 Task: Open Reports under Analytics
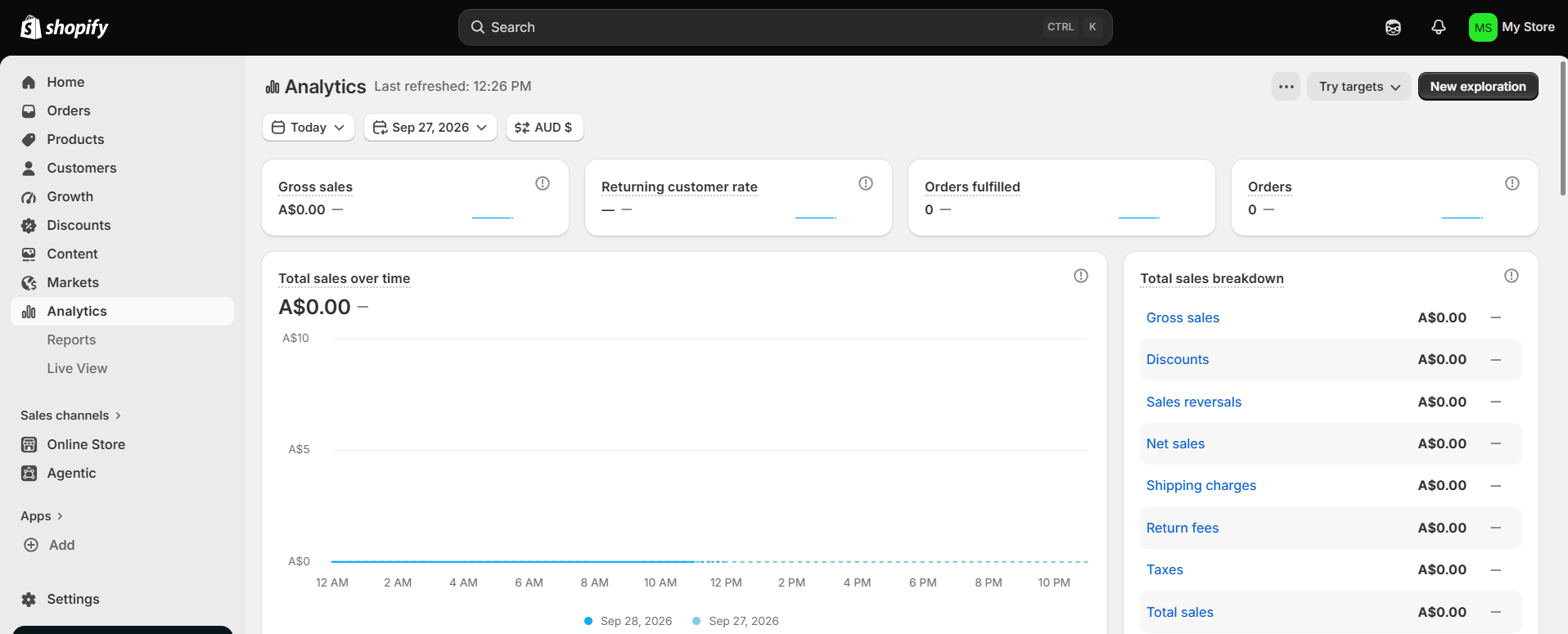tap(71, 339)
